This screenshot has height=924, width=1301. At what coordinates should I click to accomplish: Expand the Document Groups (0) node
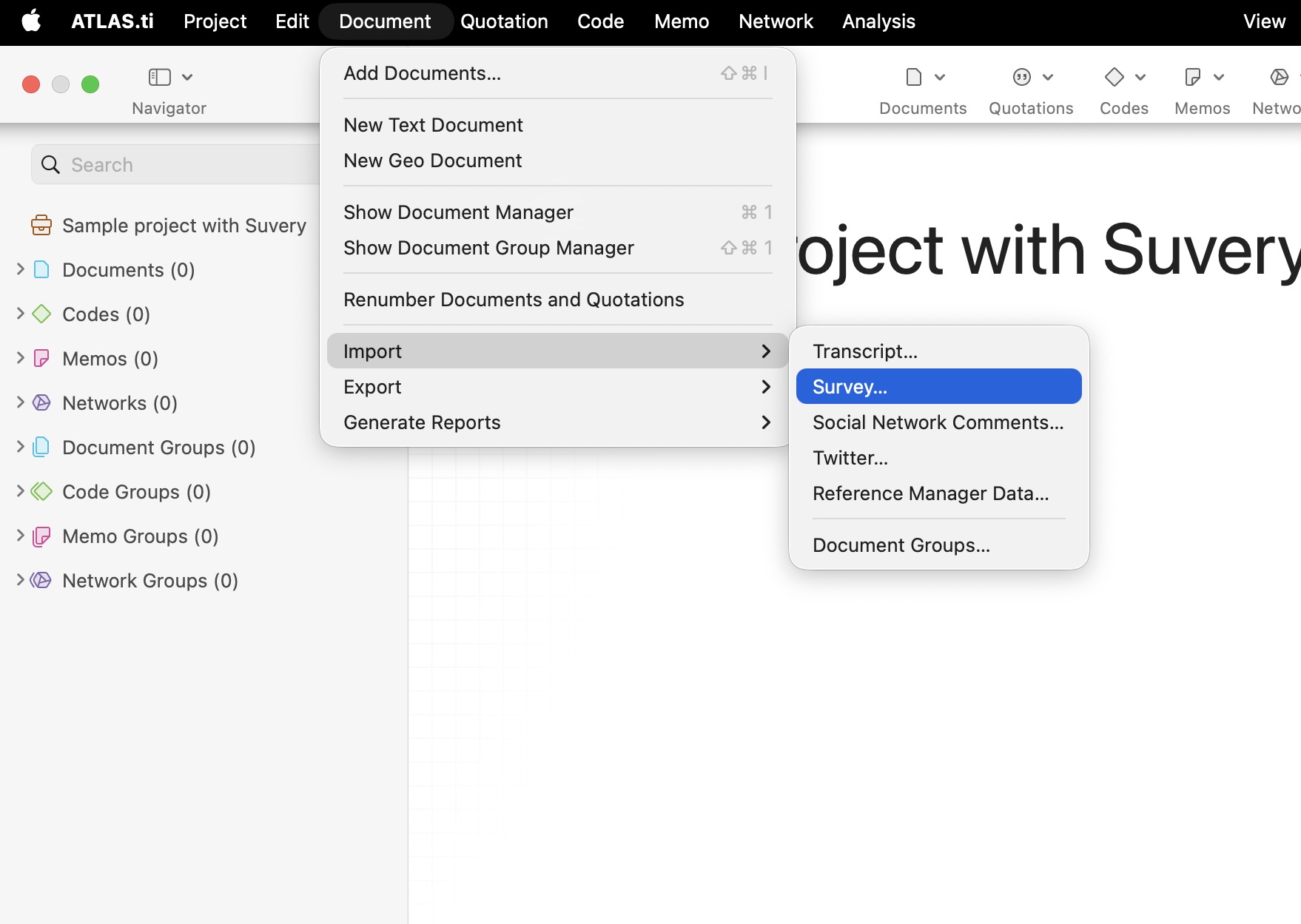(x=21, y=447)
